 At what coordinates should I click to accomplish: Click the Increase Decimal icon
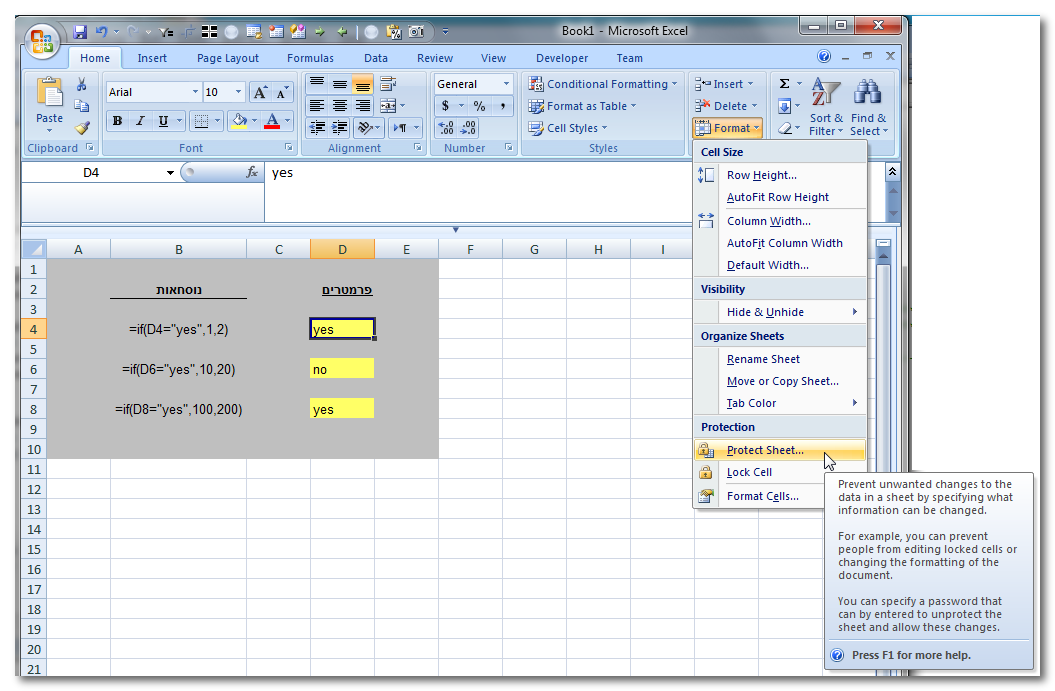click(446, 128)
